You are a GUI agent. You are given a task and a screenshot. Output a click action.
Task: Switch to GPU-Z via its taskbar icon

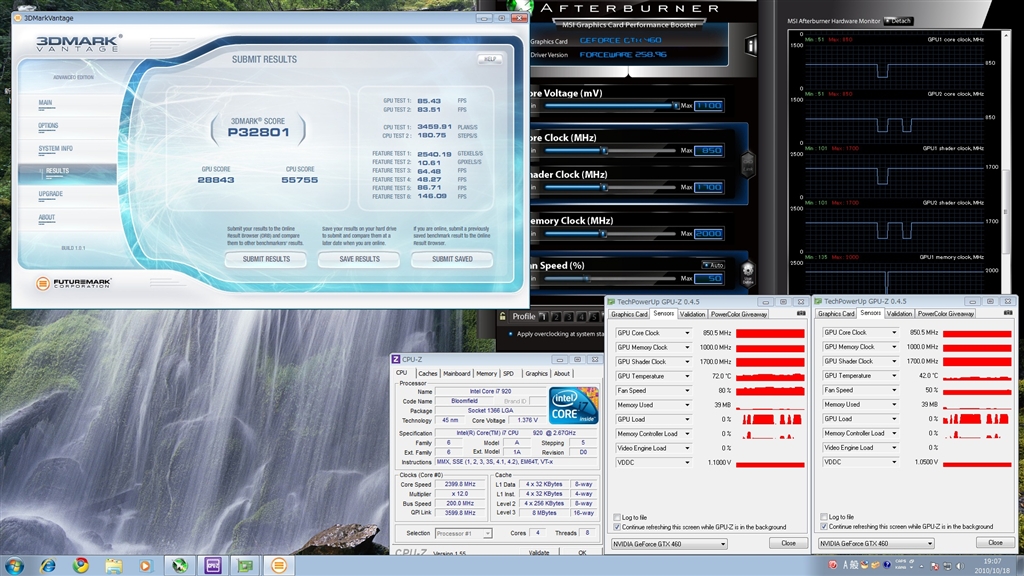coord(246,566)
